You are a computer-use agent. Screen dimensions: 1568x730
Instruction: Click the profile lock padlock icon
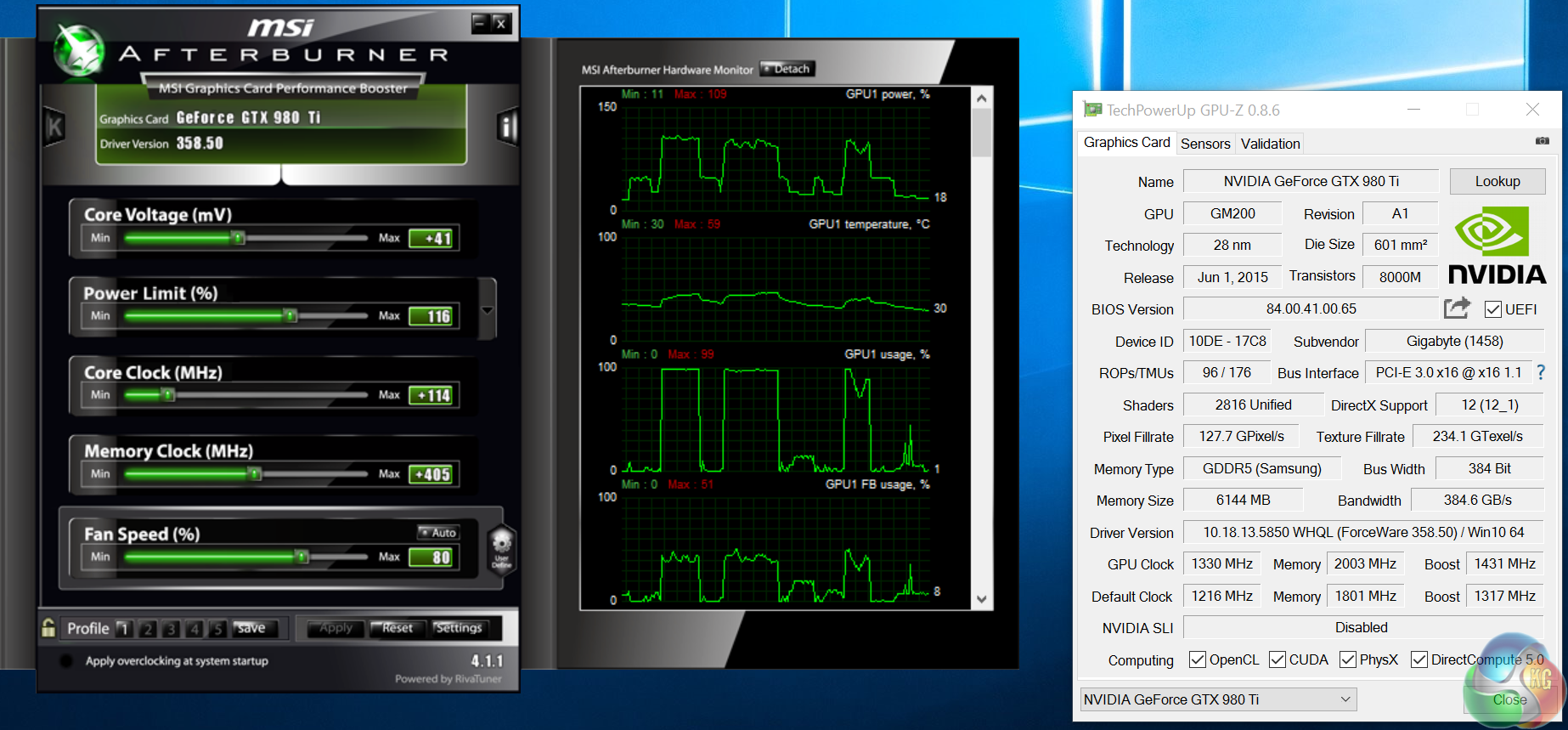coord(49,628)
